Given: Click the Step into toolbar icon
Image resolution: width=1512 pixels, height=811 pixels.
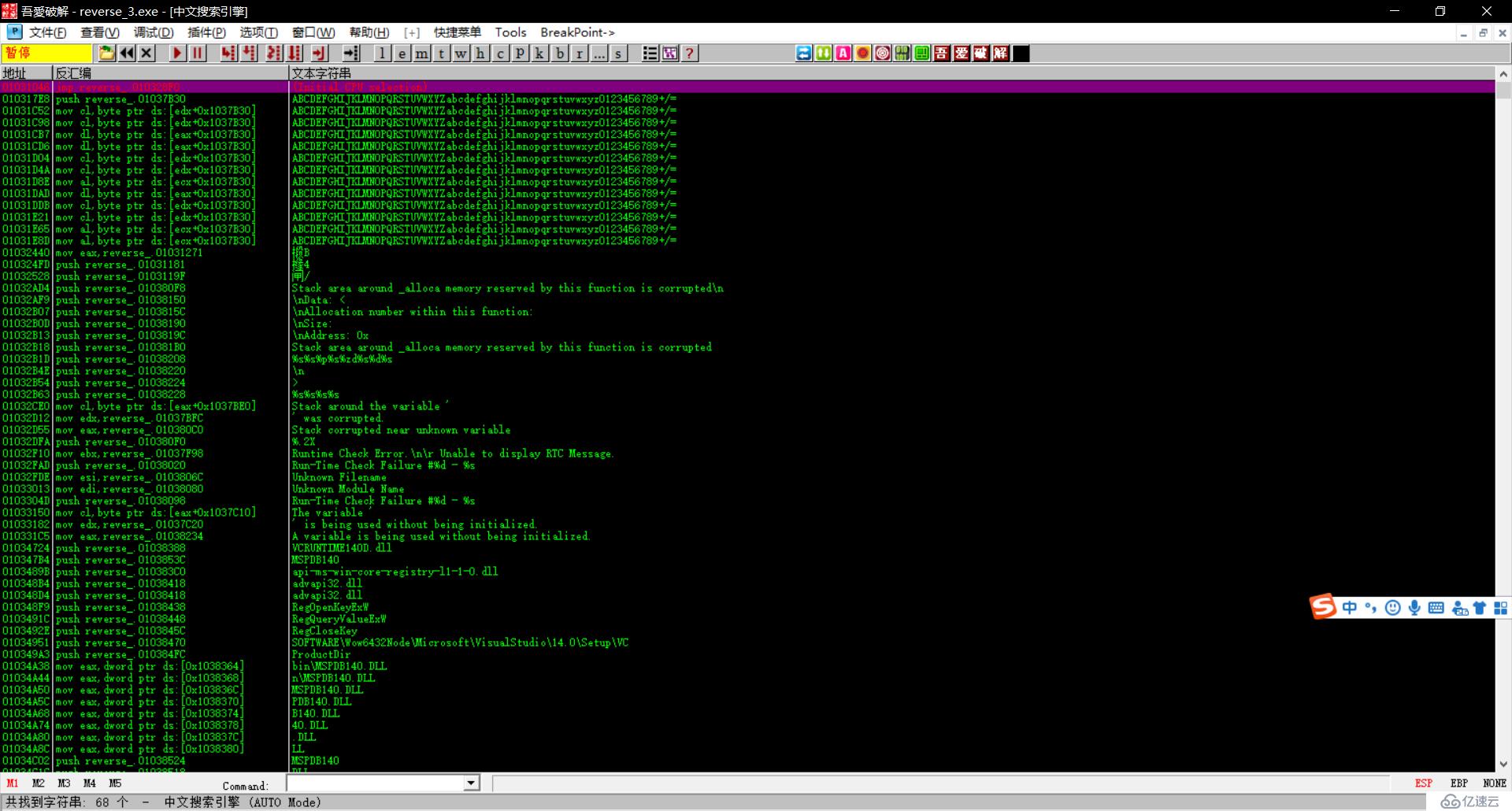Looking at the screenshot, I should [228, 53].
